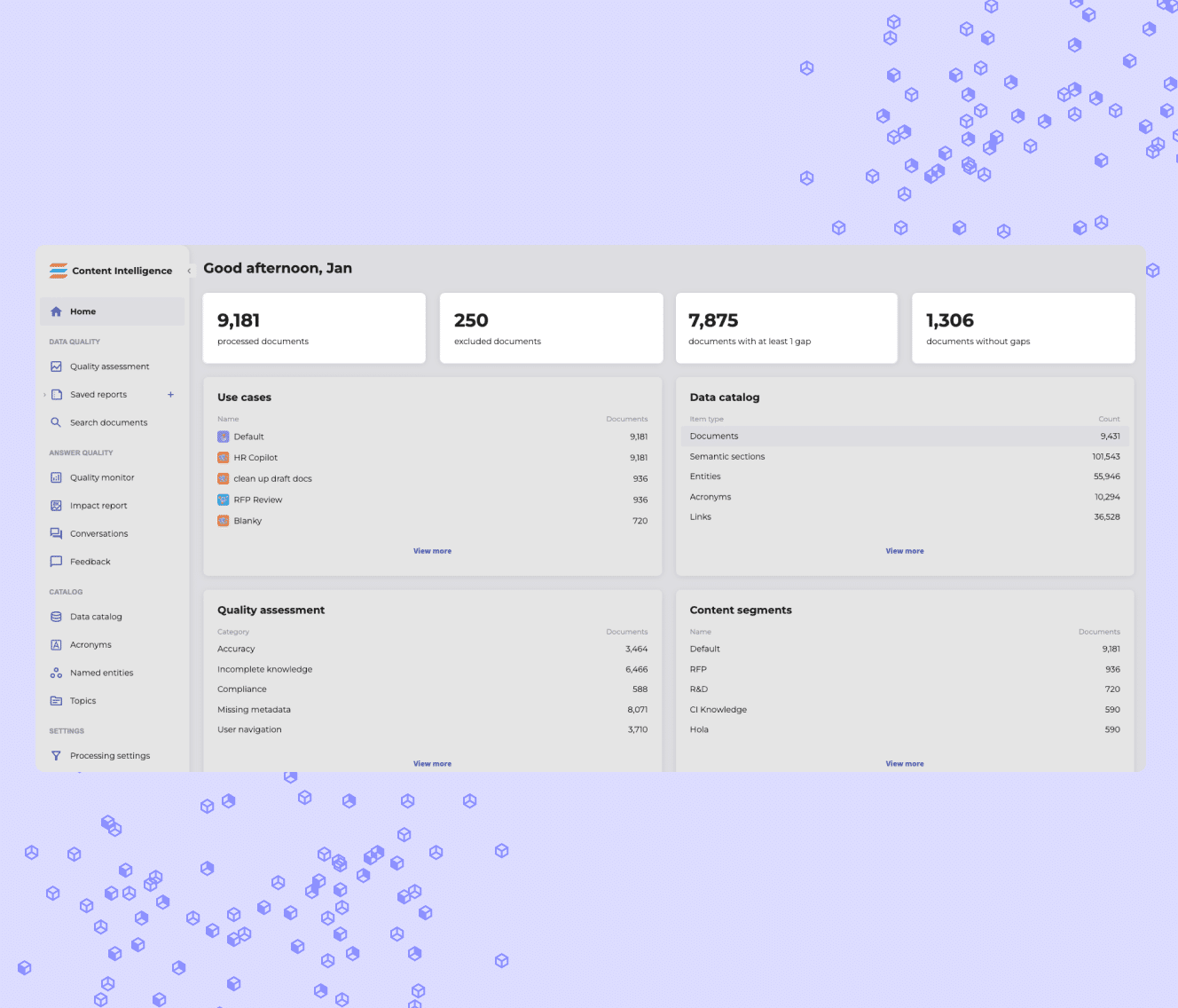
Task: Expand the Saved reports tree item
Action: pyautogui.click(x=44, y=395)
